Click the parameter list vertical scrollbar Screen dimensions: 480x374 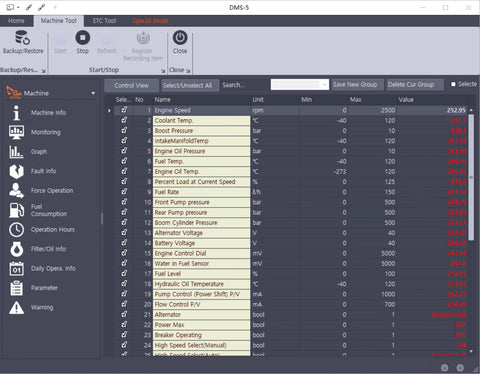(471, 177)
